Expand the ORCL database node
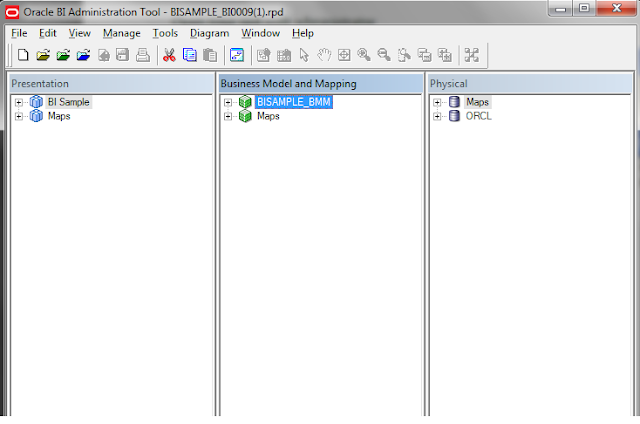The width and height of the screenshot is (640, 424). [x=437, y=117]
